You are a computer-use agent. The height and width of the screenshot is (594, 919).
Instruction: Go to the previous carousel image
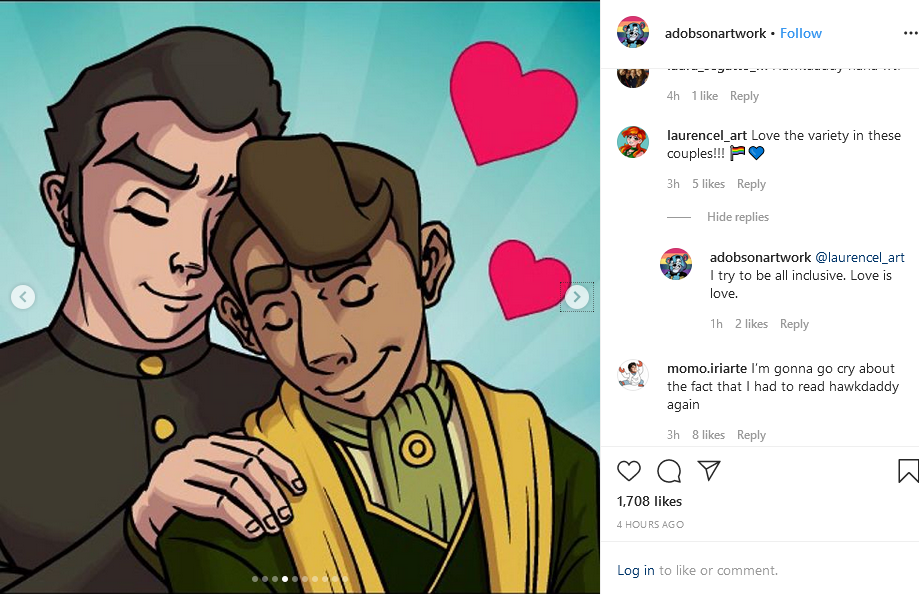[x=23, y=297]
